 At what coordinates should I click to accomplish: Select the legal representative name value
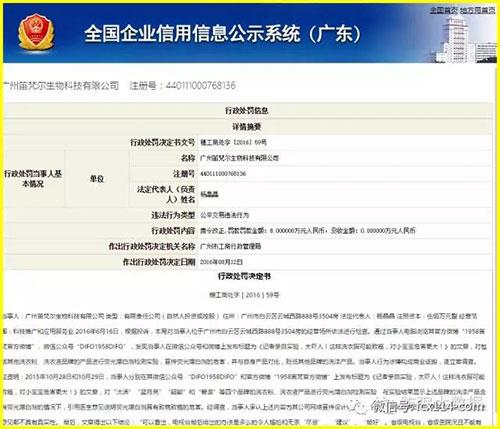209,194
